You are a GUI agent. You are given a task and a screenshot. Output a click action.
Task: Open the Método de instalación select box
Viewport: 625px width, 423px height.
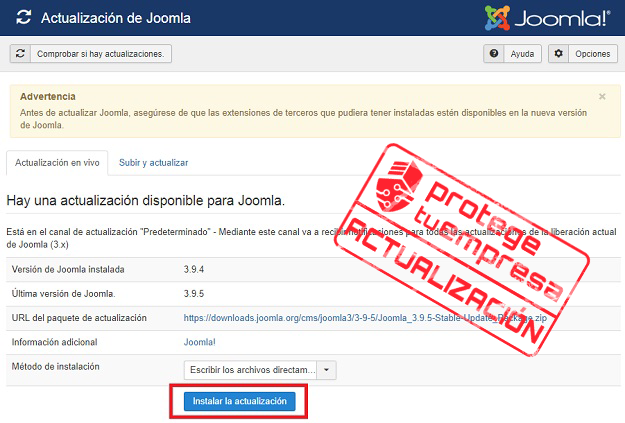[250, 369]
